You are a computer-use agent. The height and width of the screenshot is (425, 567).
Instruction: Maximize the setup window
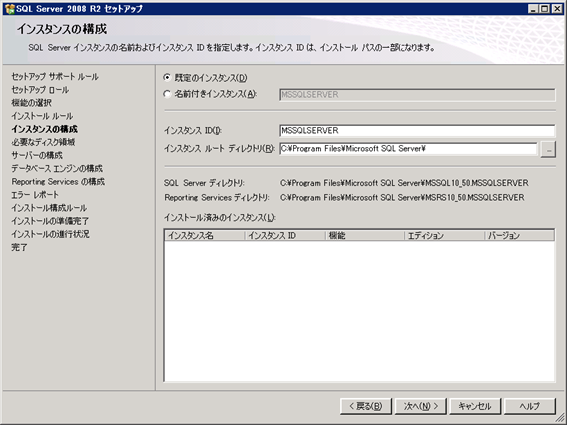click(x=545, y=9)
